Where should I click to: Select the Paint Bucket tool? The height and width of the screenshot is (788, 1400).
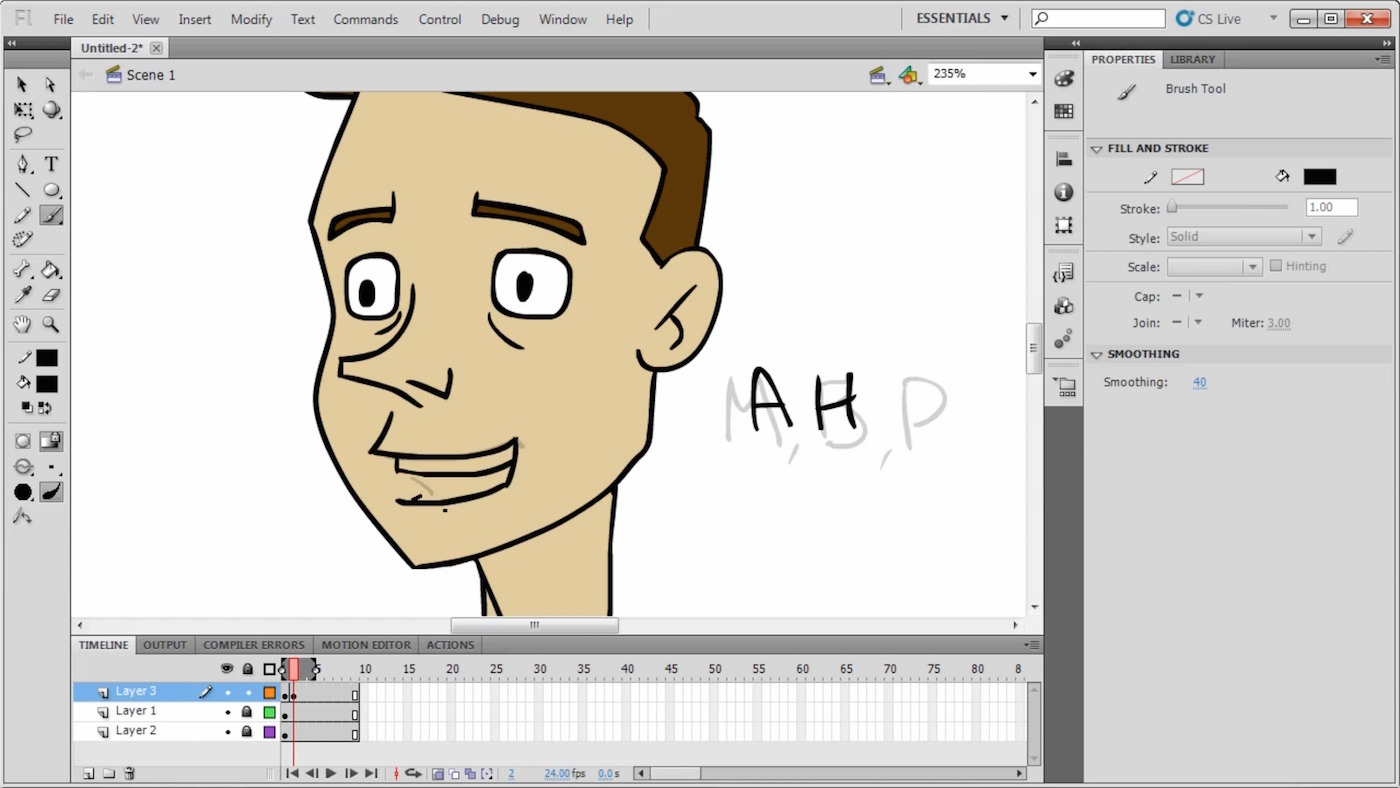click(51, 270)
